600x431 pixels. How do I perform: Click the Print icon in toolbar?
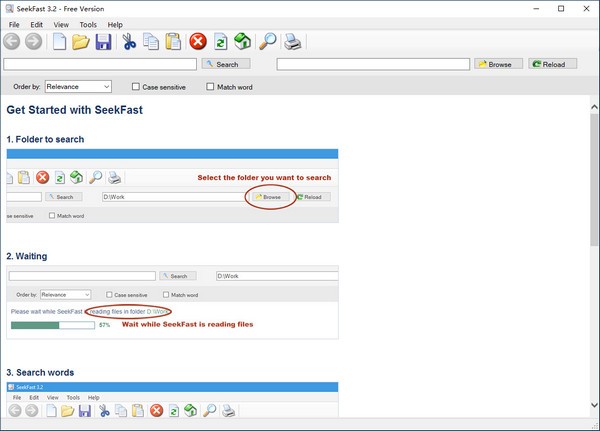292,41
